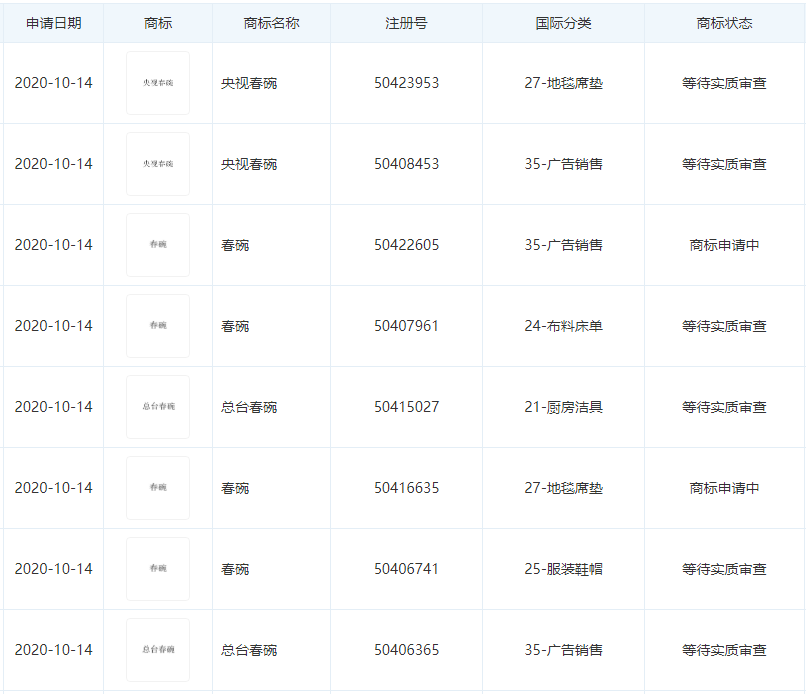Open trademark thumbnail for registration 50422605
Screen dimensions: 806x694
[x=158, y=245]
